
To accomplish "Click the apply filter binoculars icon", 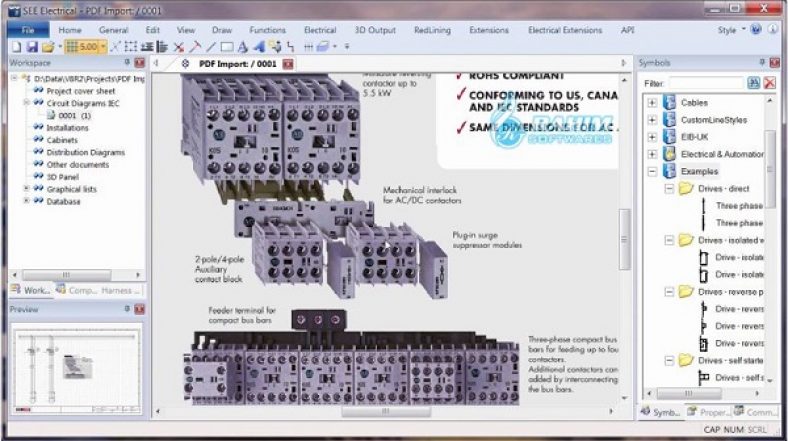I will (753, 83).
